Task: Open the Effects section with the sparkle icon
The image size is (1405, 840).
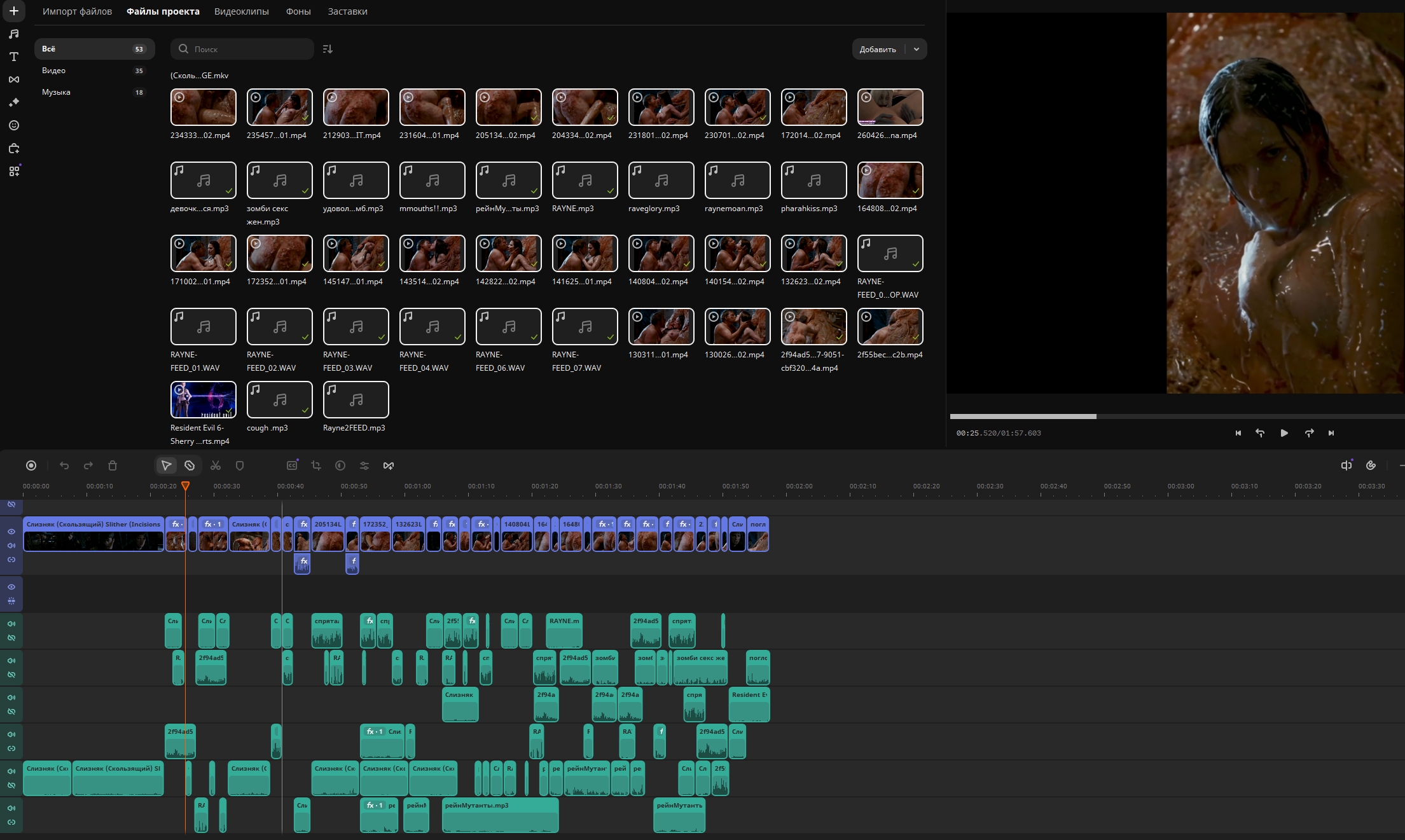Action: pyautogui.click(x=14, y=102)
